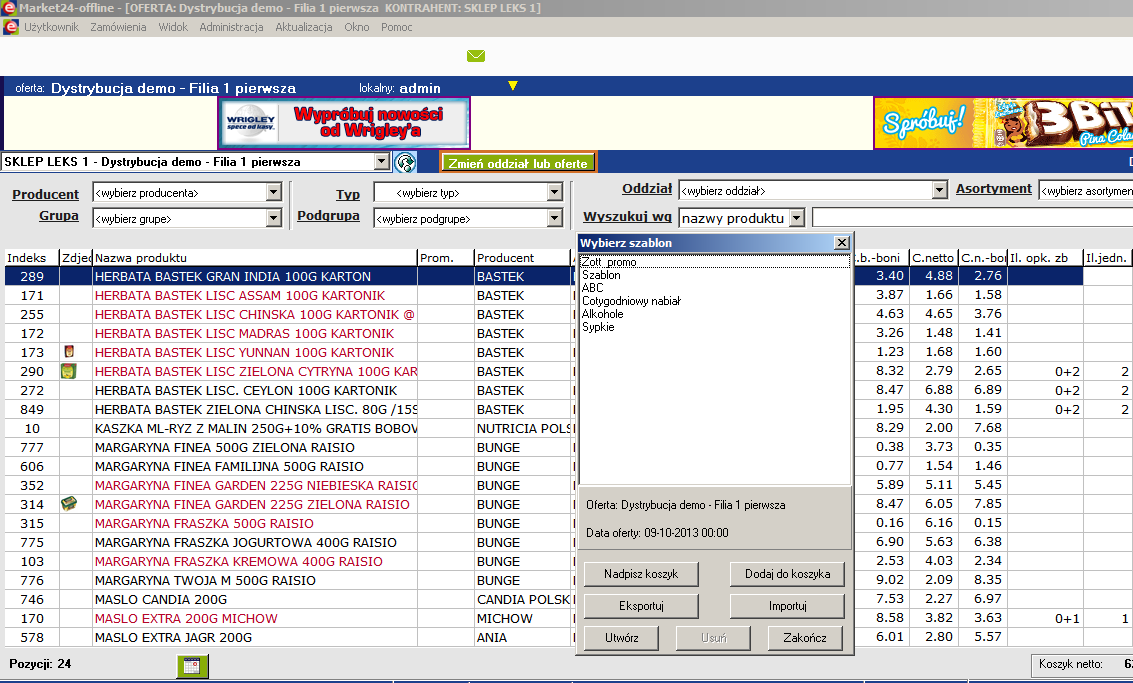Expand the wybierz typ dropdown
The image size is (1133, 683).
pyautogui.click(x=554, y=192)
